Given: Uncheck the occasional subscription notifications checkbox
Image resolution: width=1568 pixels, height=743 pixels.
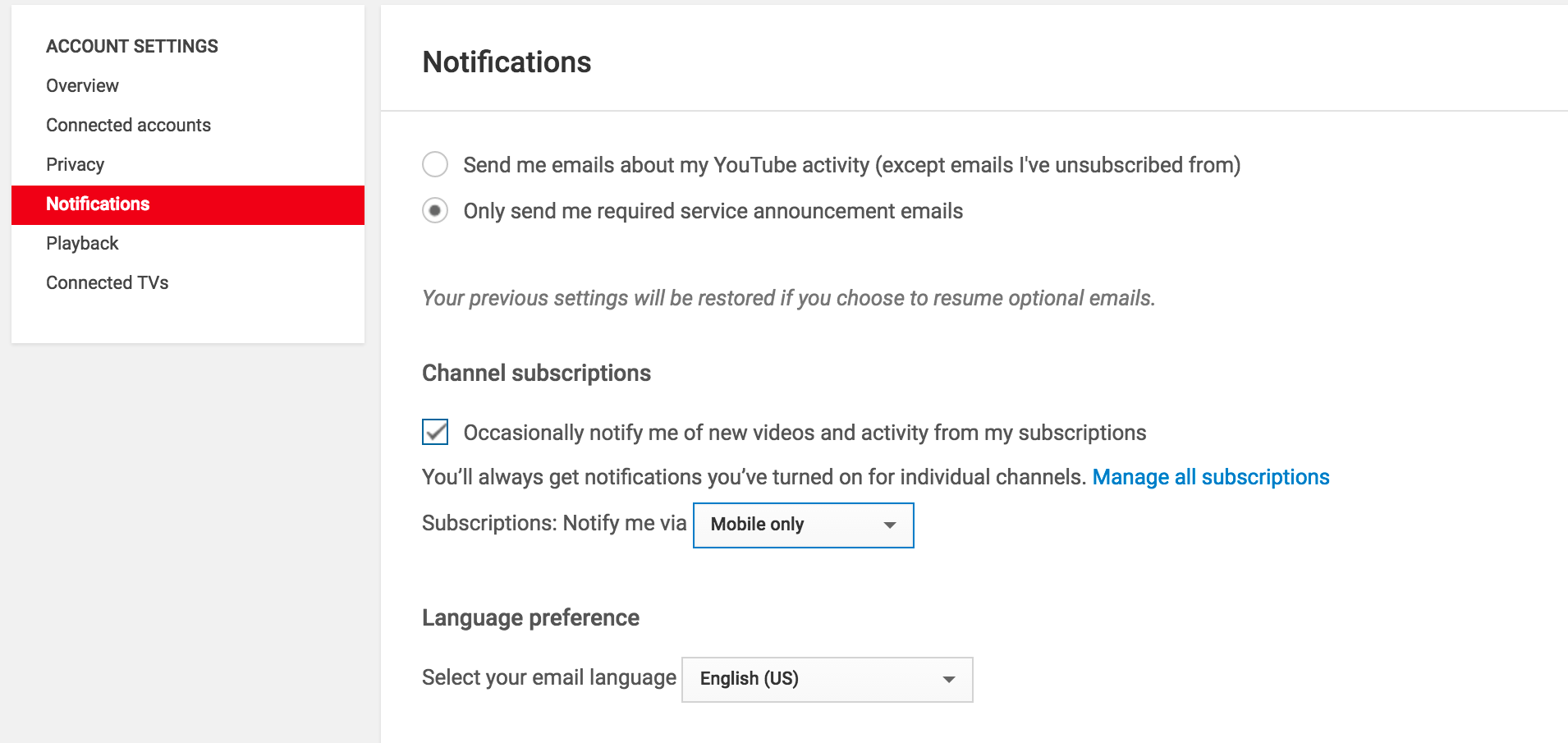Looking at the screenshot, I should (x=435, y=432).
